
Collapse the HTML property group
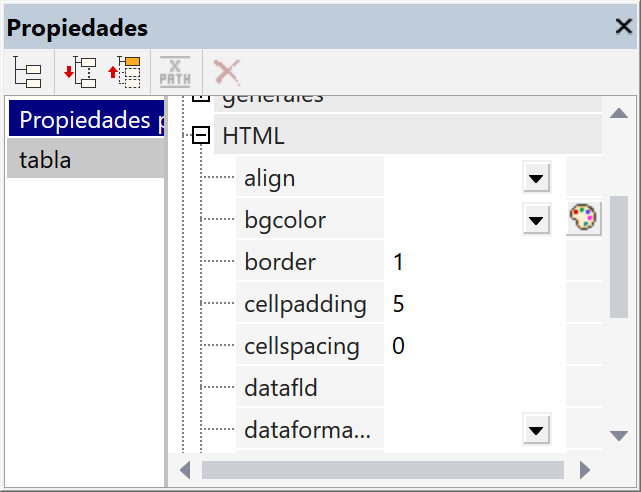tap(201, 135)
